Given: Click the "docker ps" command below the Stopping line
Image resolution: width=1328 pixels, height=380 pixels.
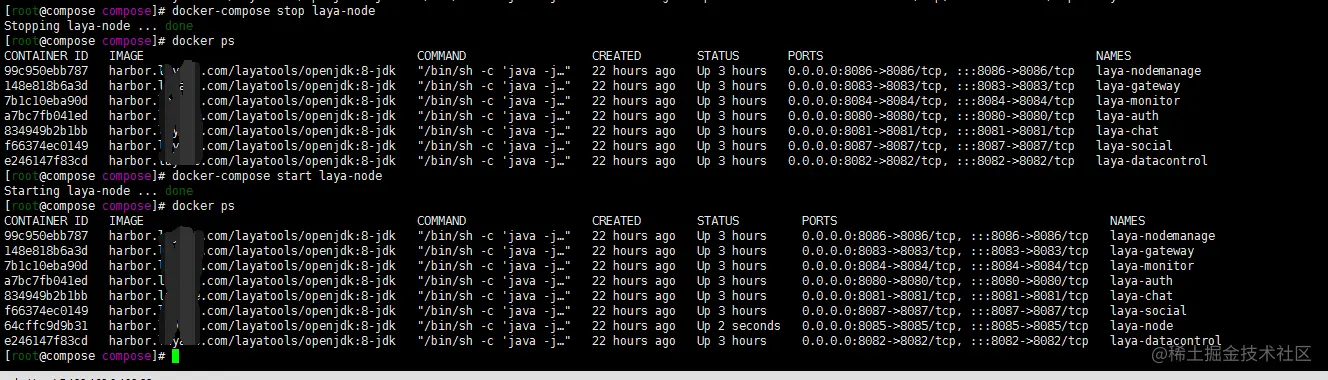Looking at the screenshot, I should (x=203, y=41).
